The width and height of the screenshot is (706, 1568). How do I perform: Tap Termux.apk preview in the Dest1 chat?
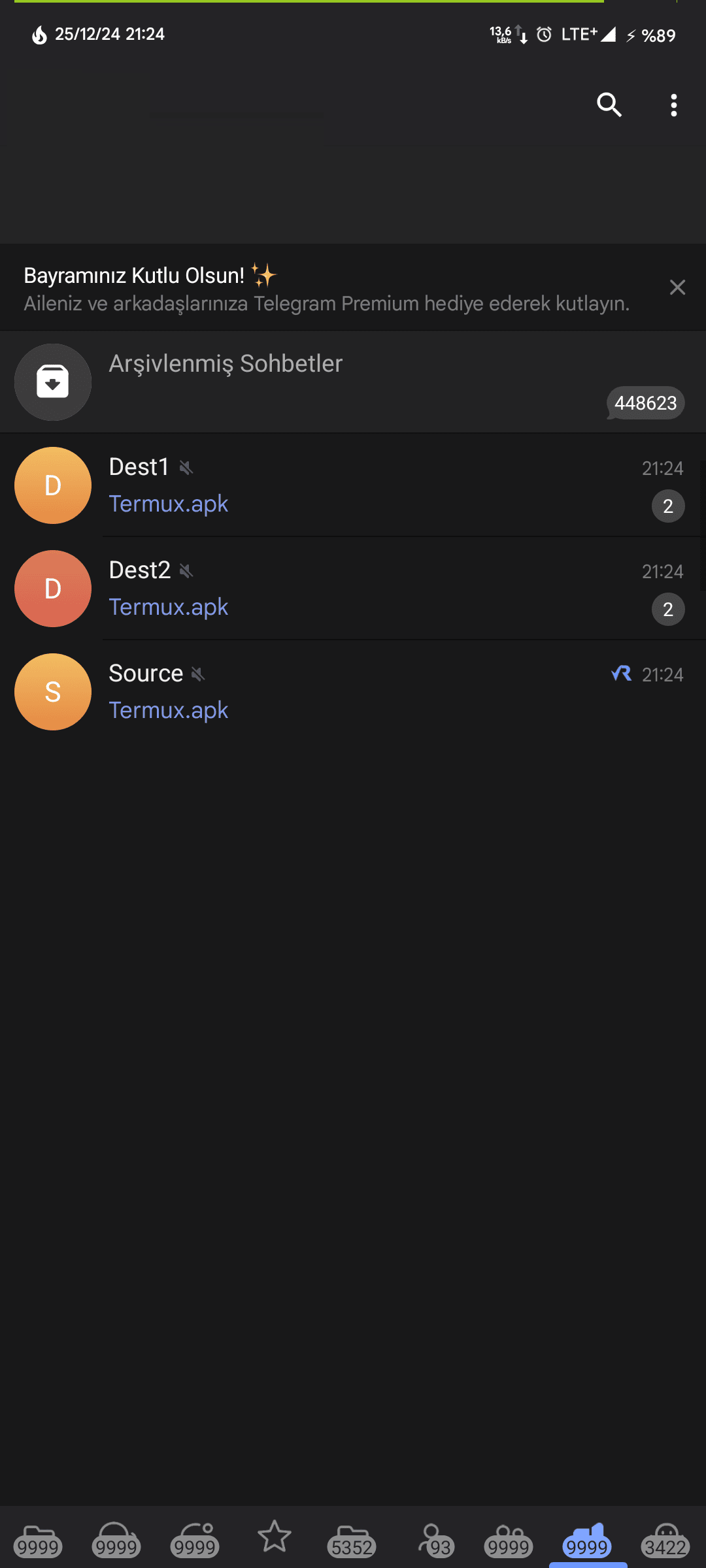pos(169,504)
